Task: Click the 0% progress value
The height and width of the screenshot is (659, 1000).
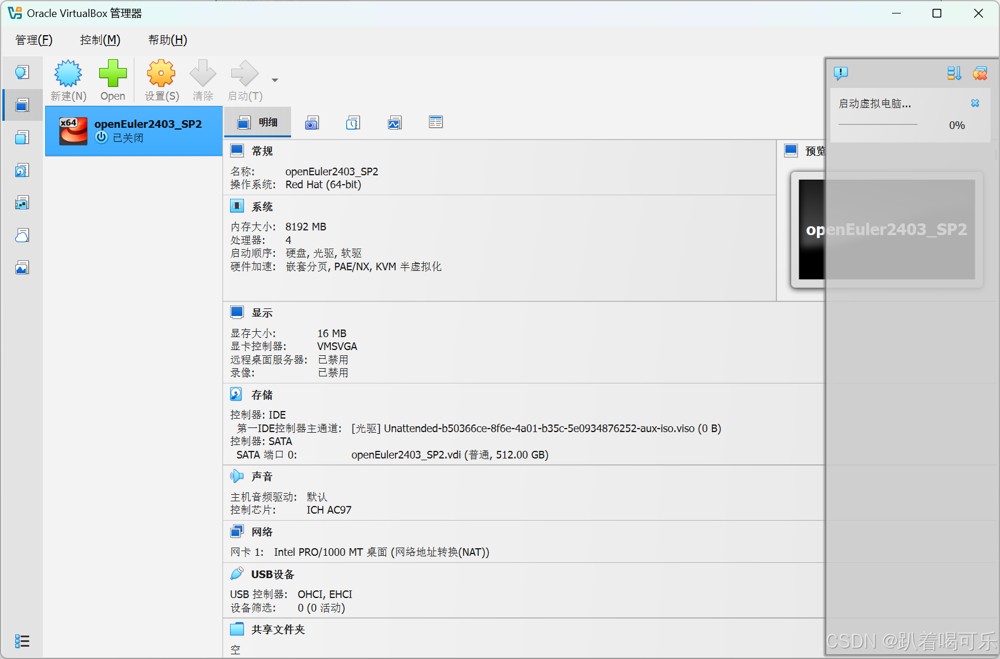Action: tap(957, 125)
